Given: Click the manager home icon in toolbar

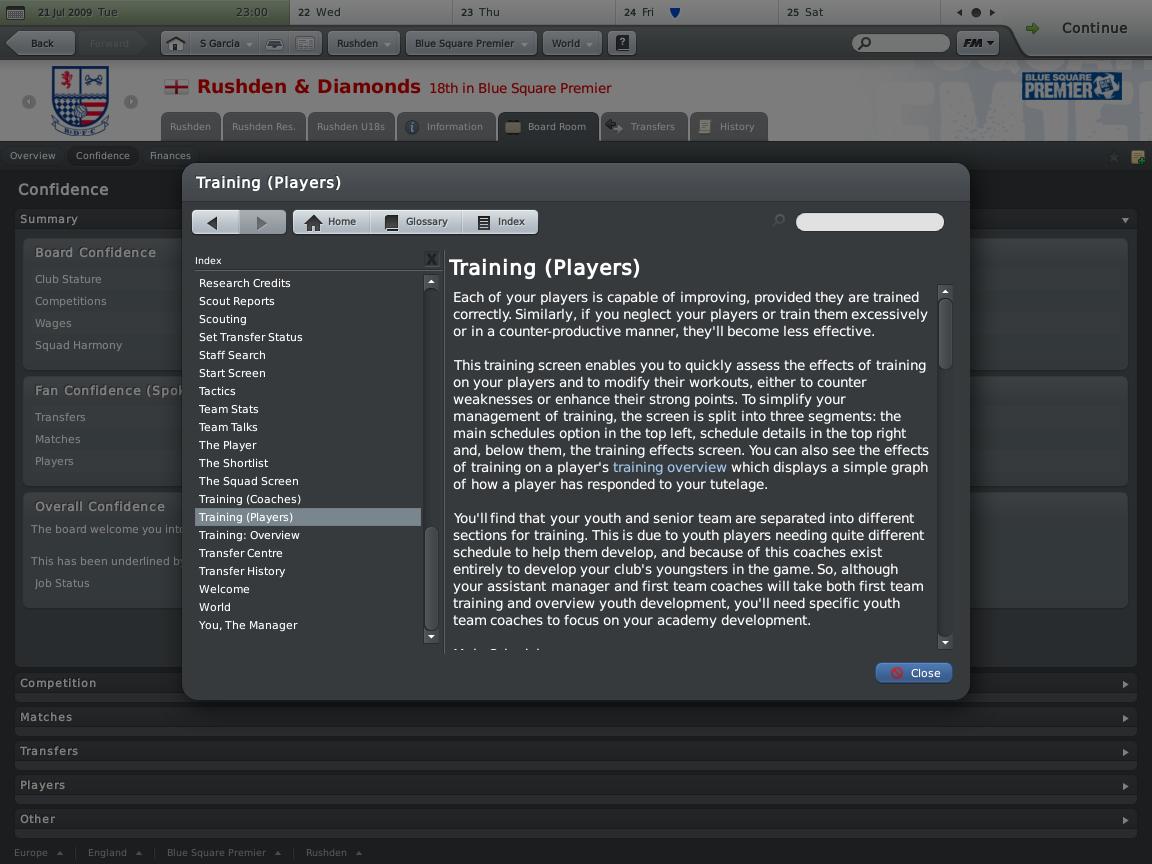Looking at the screenshot, I should point(175,43).
